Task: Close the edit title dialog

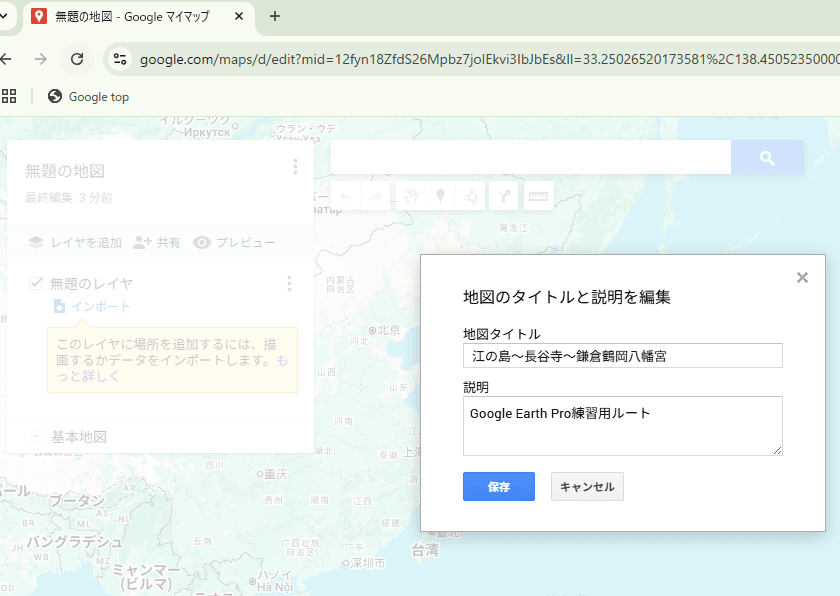Action: (802, 278)
